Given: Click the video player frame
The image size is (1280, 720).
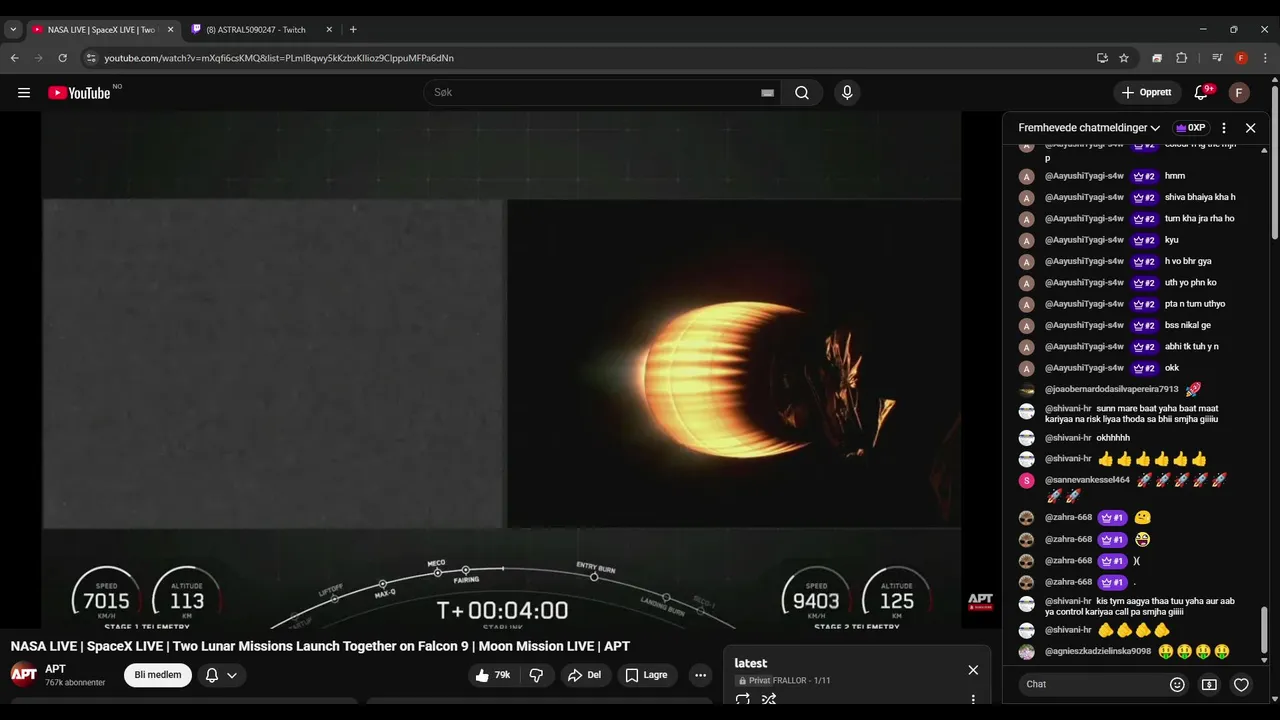Looking at the screenshot, I should 501,370.
